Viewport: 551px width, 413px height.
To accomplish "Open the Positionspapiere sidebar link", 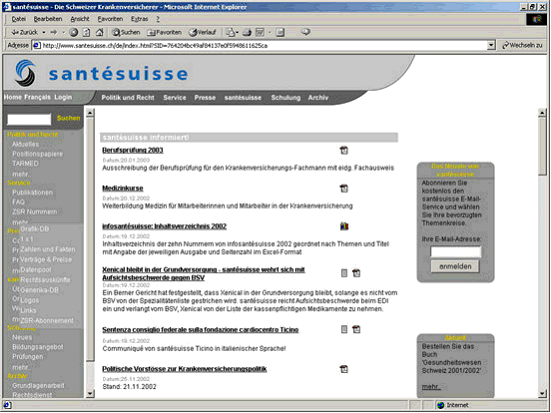I will click(38, 154).
